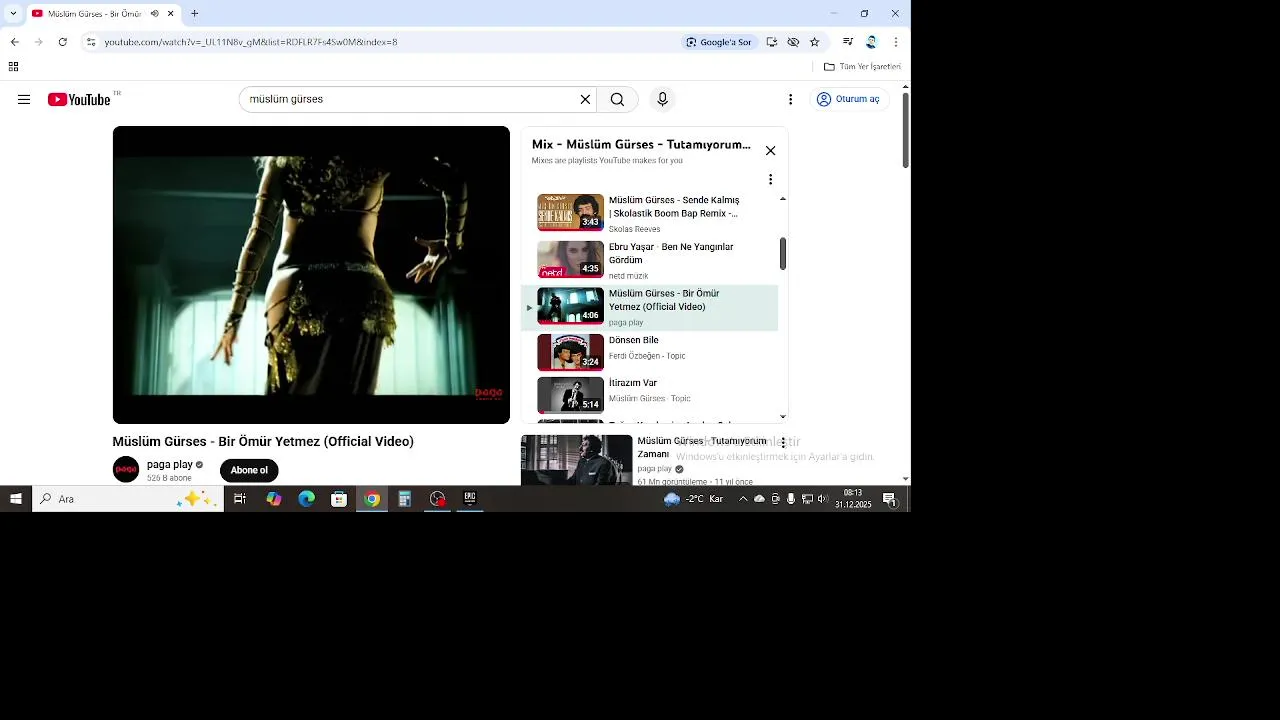This screenshot has height=720, width=1280.
Task: Click the Oturum aç sign-in button
Action: coord(849,99)
